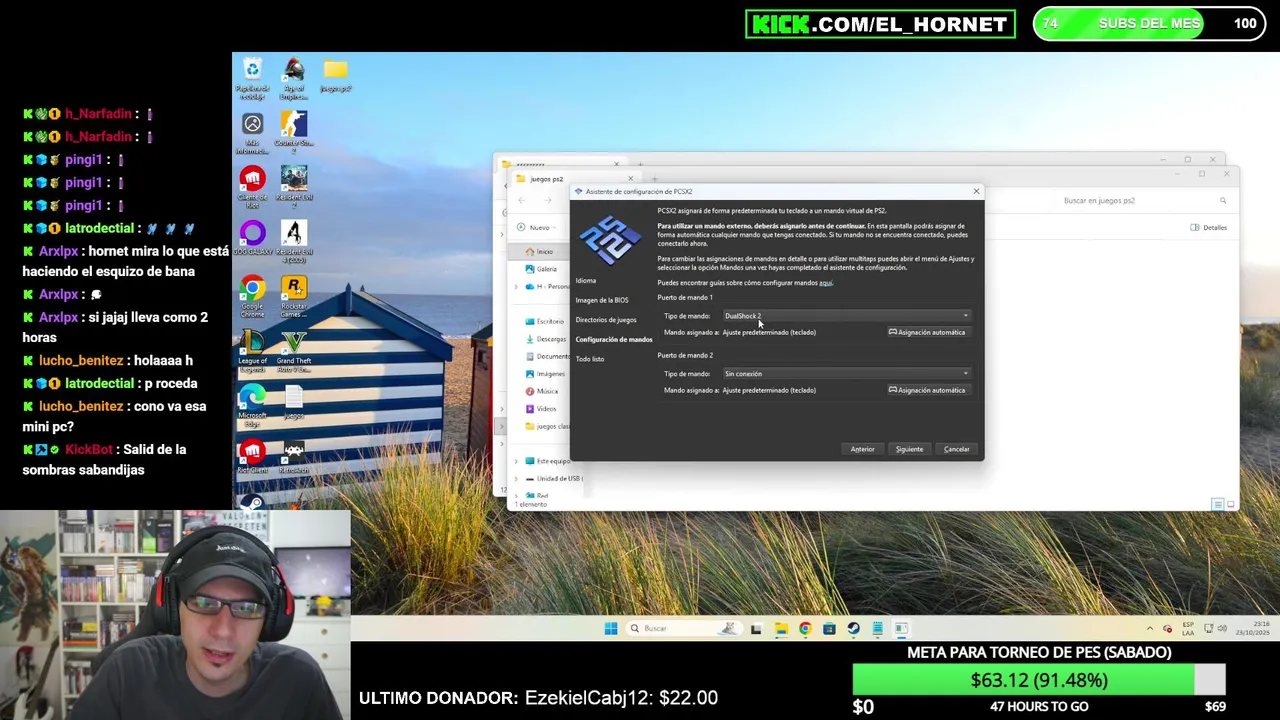Open Chrome from the taskbar

pos(805,629)
